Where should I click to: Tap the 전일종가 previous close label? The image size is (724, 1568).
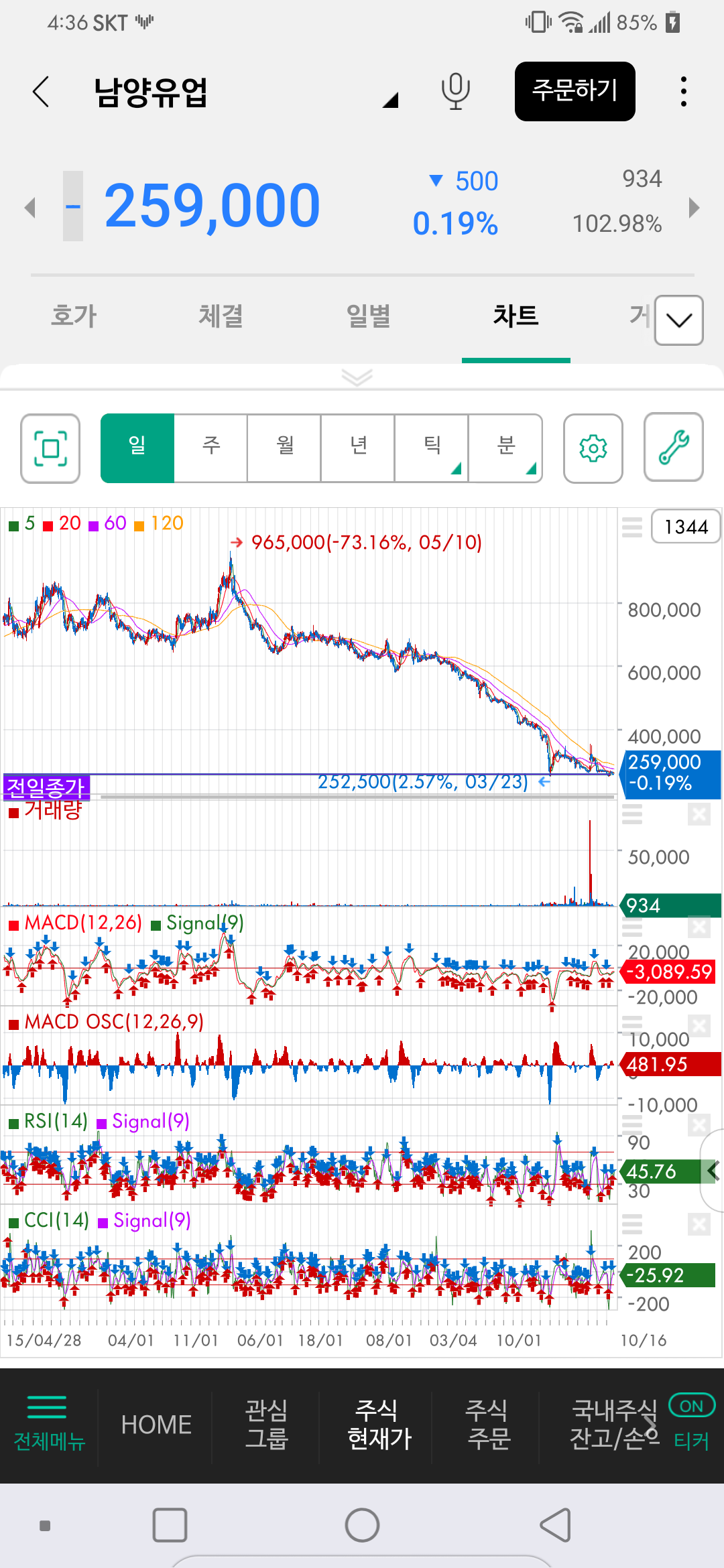click(46, 787)
